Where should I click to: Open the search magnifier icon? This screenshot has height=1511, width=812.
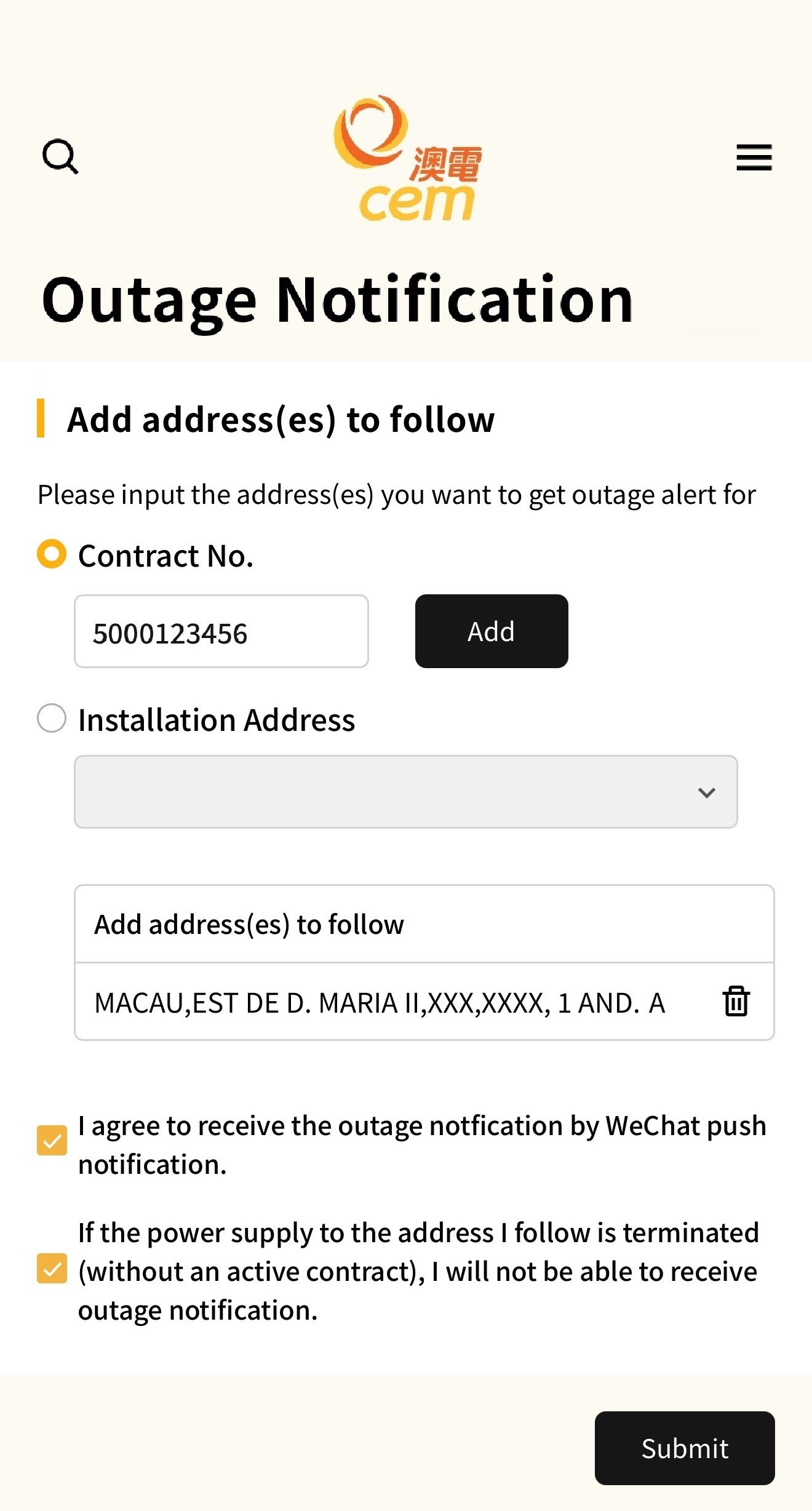point(60,157)
